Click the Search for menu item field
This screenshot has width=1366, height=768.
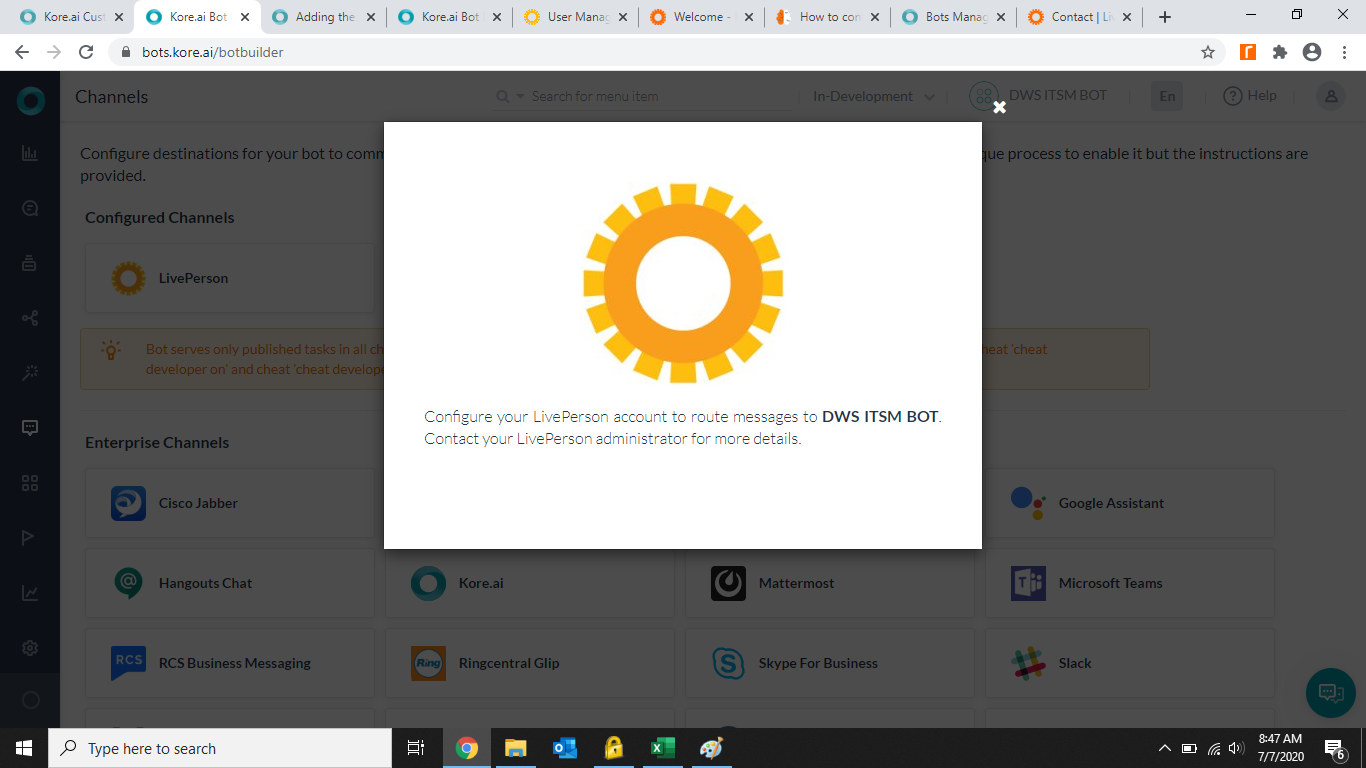click(x=662, y=96)
